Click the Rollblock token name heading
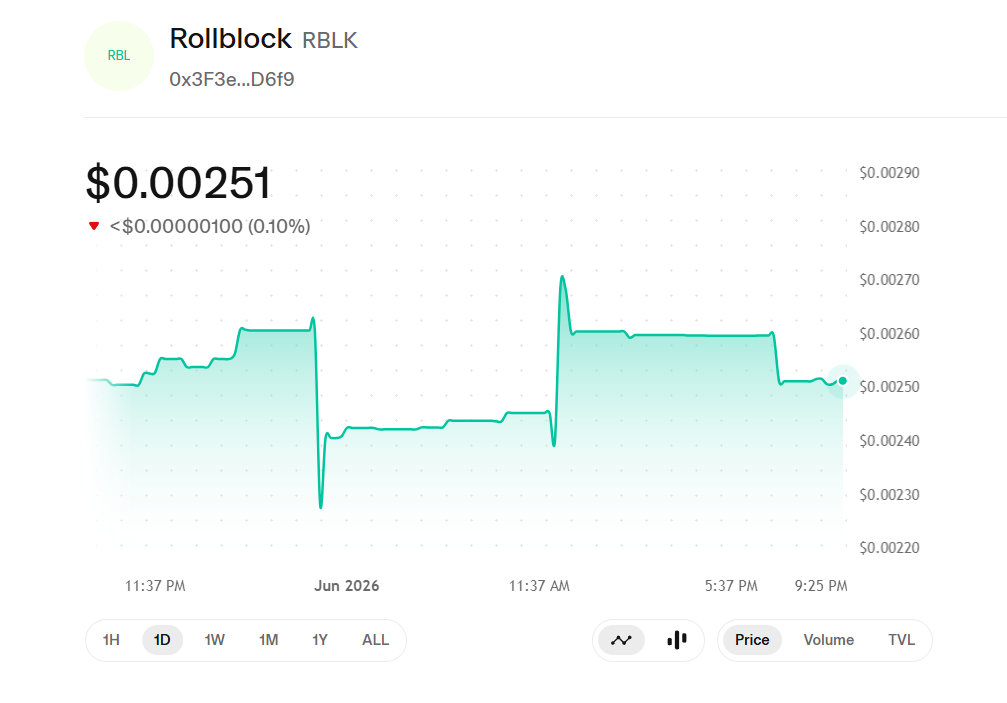Image resolution: width=1007 pixels, height=703 pixels. coord(231,39)
